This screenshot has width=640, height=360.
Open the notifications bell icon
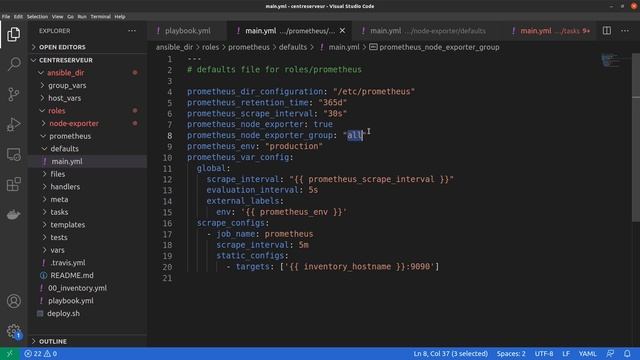click(x=627, y=354)
